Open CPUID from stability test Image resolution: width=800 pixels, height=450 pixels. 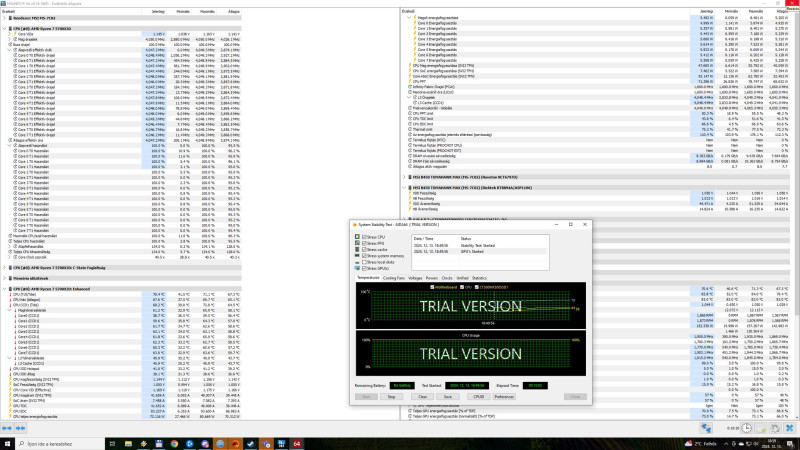click(479, 396)
